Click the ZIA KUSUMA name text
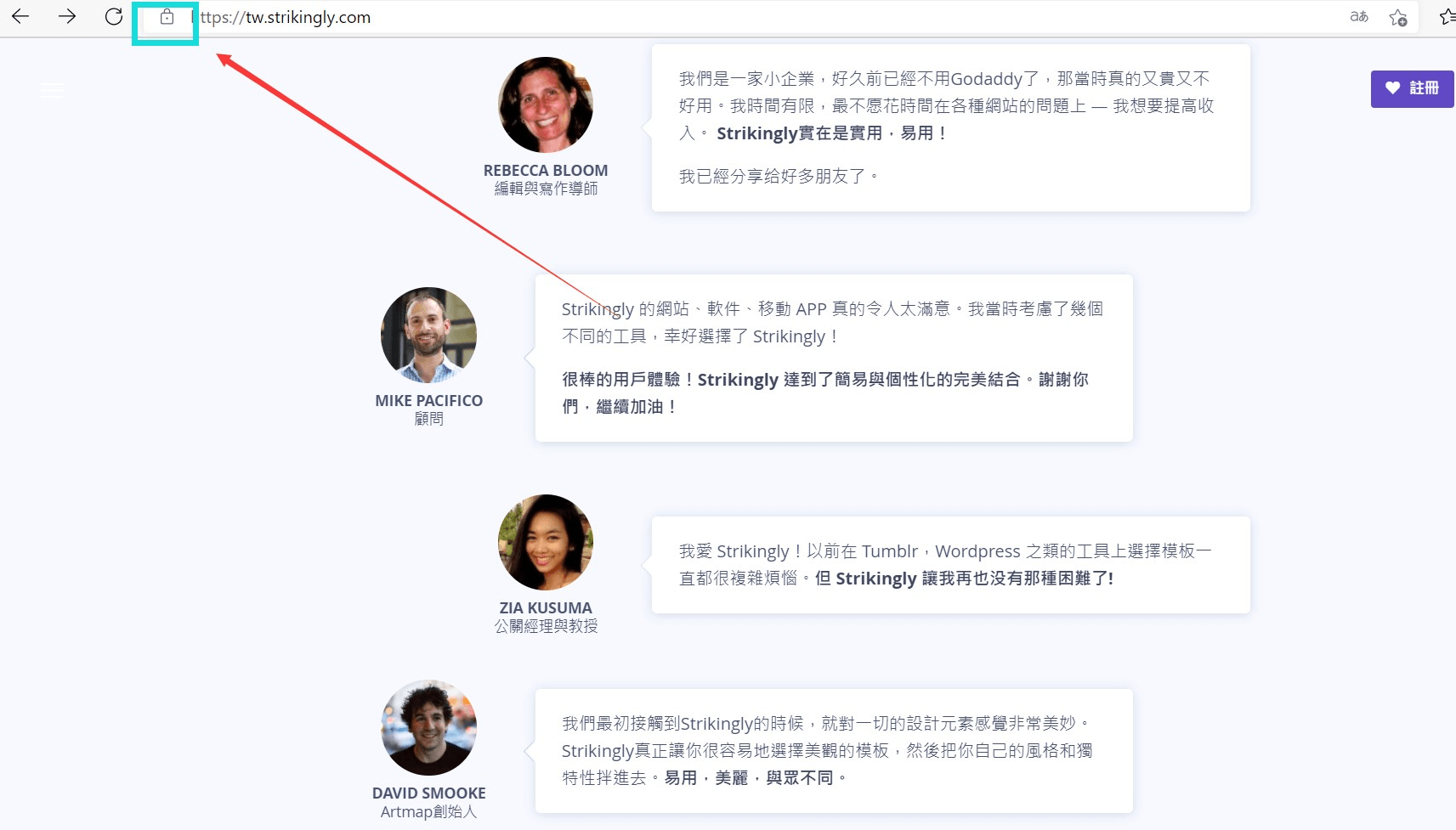The width and height of the screenshot is (1456, 830). tap(546, 608)
